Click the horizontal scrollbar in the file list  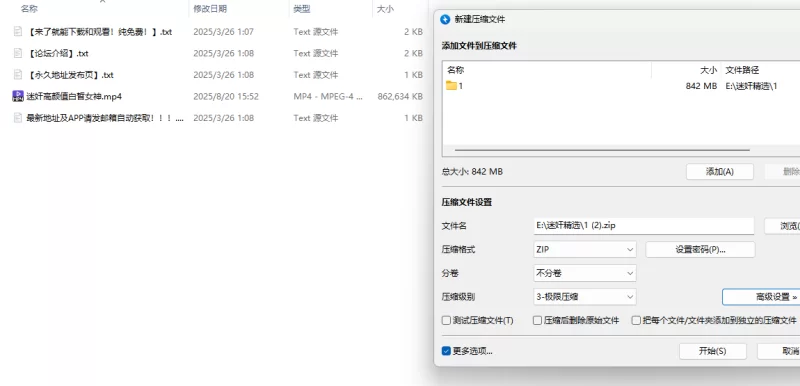click(602, 150)
